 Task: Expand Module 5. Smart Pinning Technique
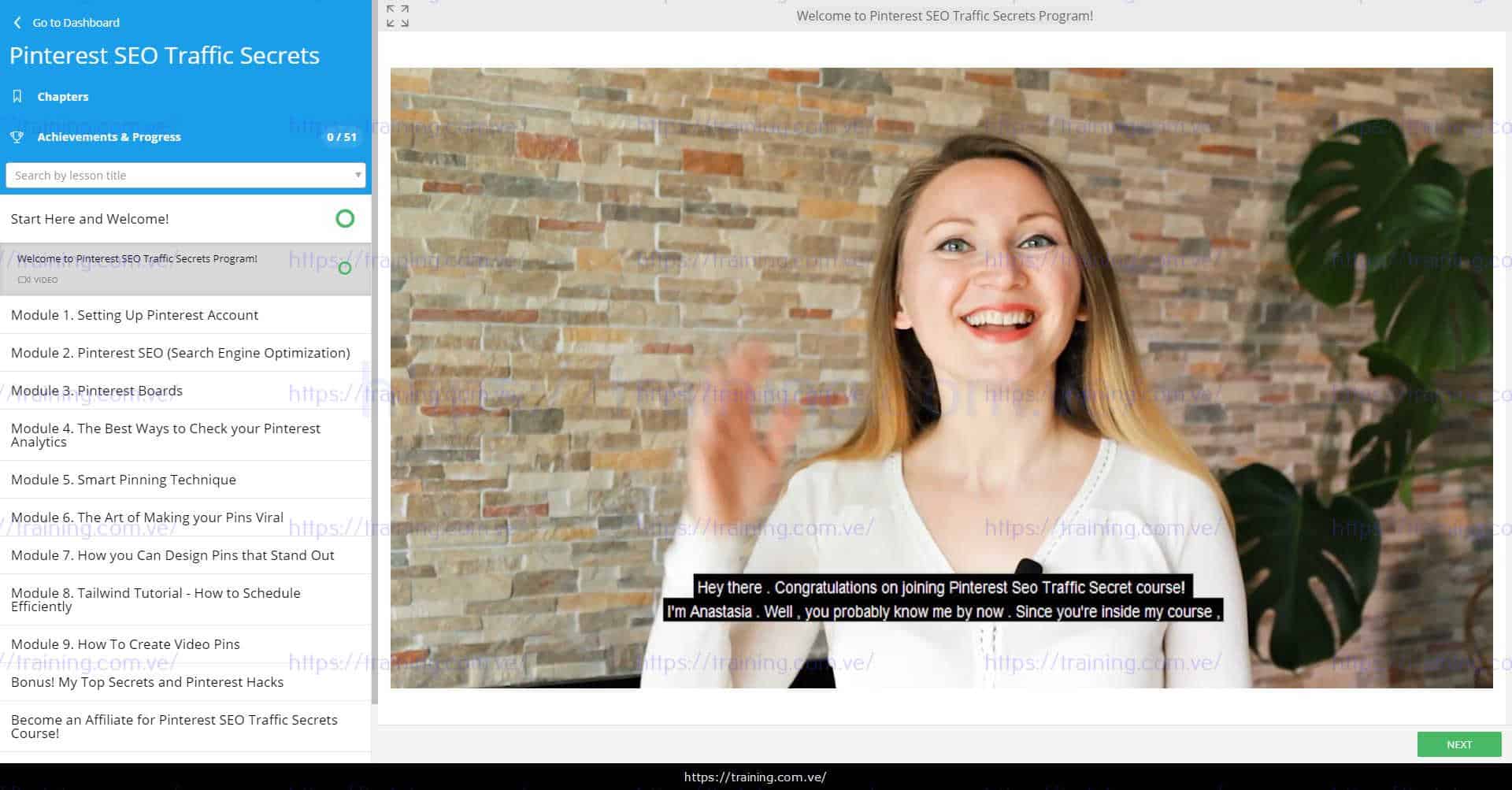pyautogui.click(x=185, y=480)
